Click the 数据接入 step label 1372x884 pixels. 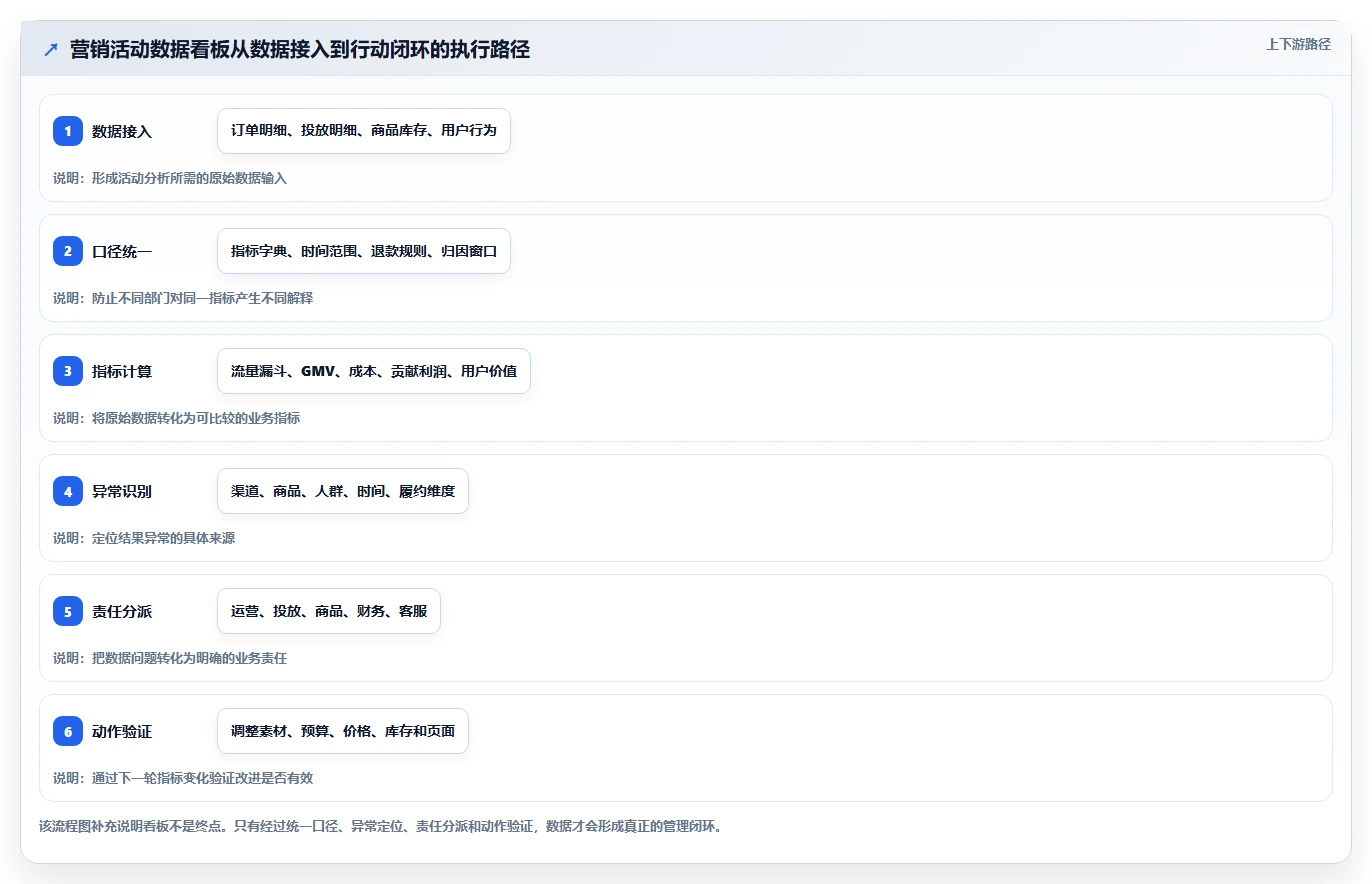tap(122, 131)
